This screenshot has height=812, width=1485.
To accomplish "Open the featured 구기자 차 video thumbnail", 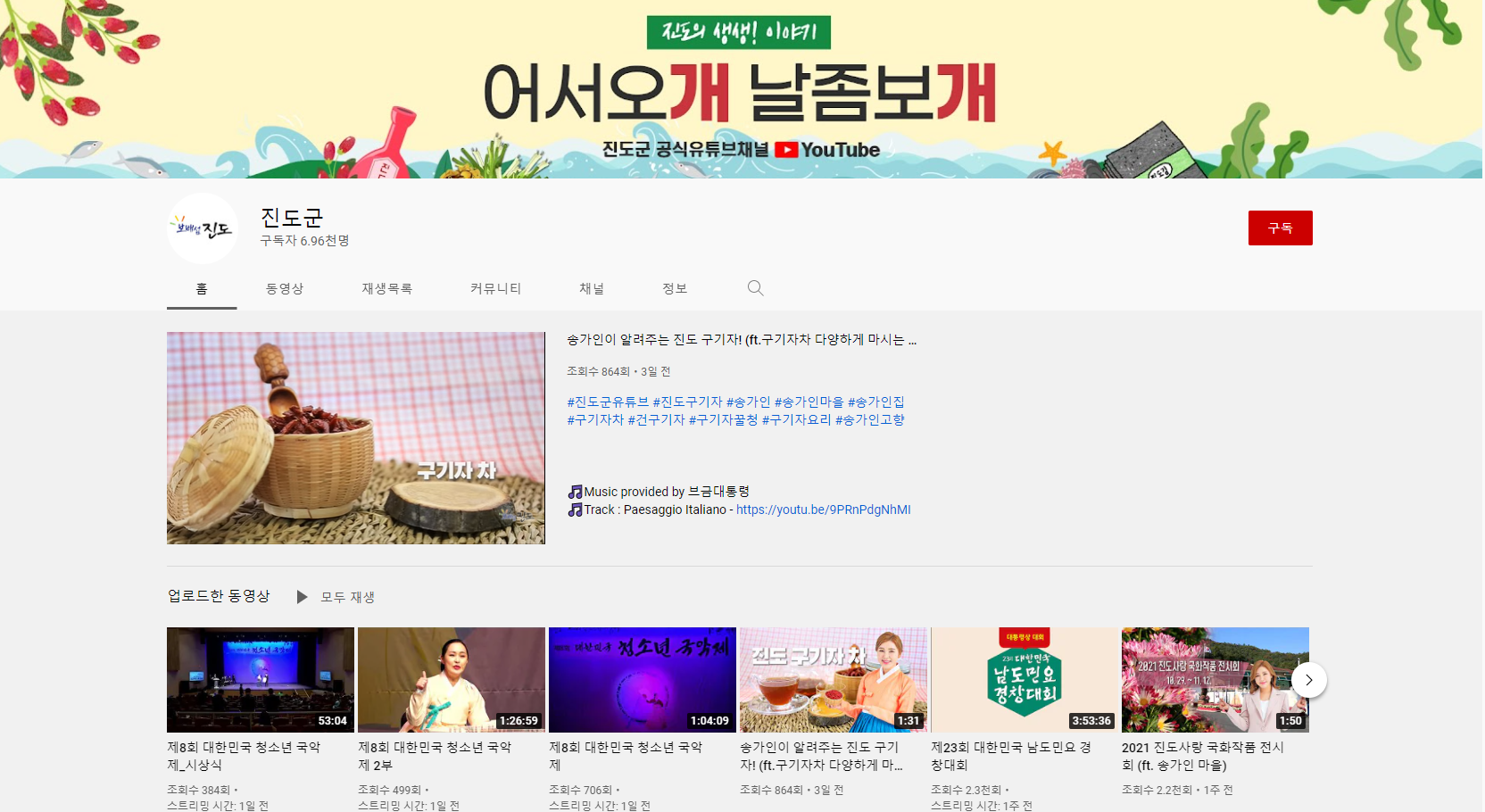I will click(x=355, y=438).
